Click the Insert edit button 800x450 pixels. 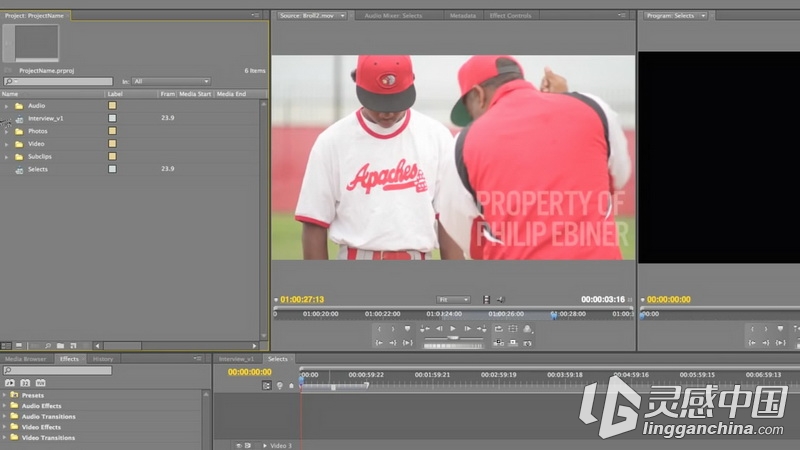(498, 343)
